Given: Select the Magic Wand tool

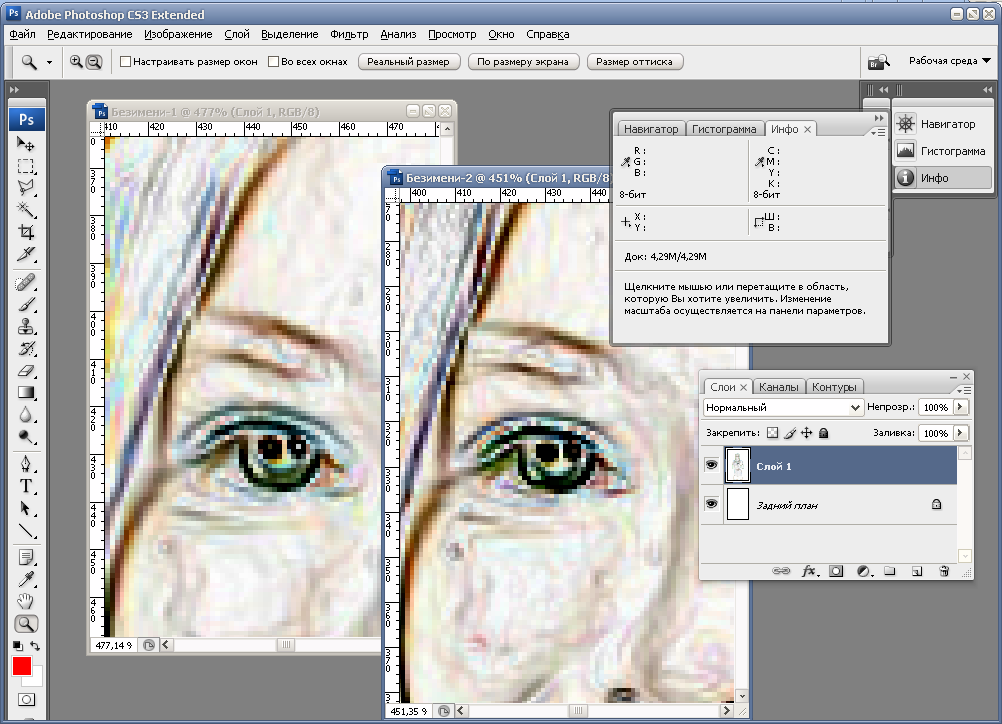Looking at the screenshot, I should (x=26, y=210).
